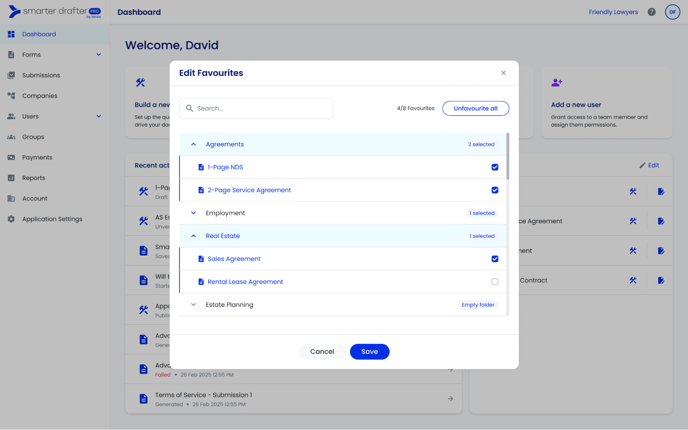Save the favourites changes
This screenshot has height=430, width=688.
click(x=369, y=351)
